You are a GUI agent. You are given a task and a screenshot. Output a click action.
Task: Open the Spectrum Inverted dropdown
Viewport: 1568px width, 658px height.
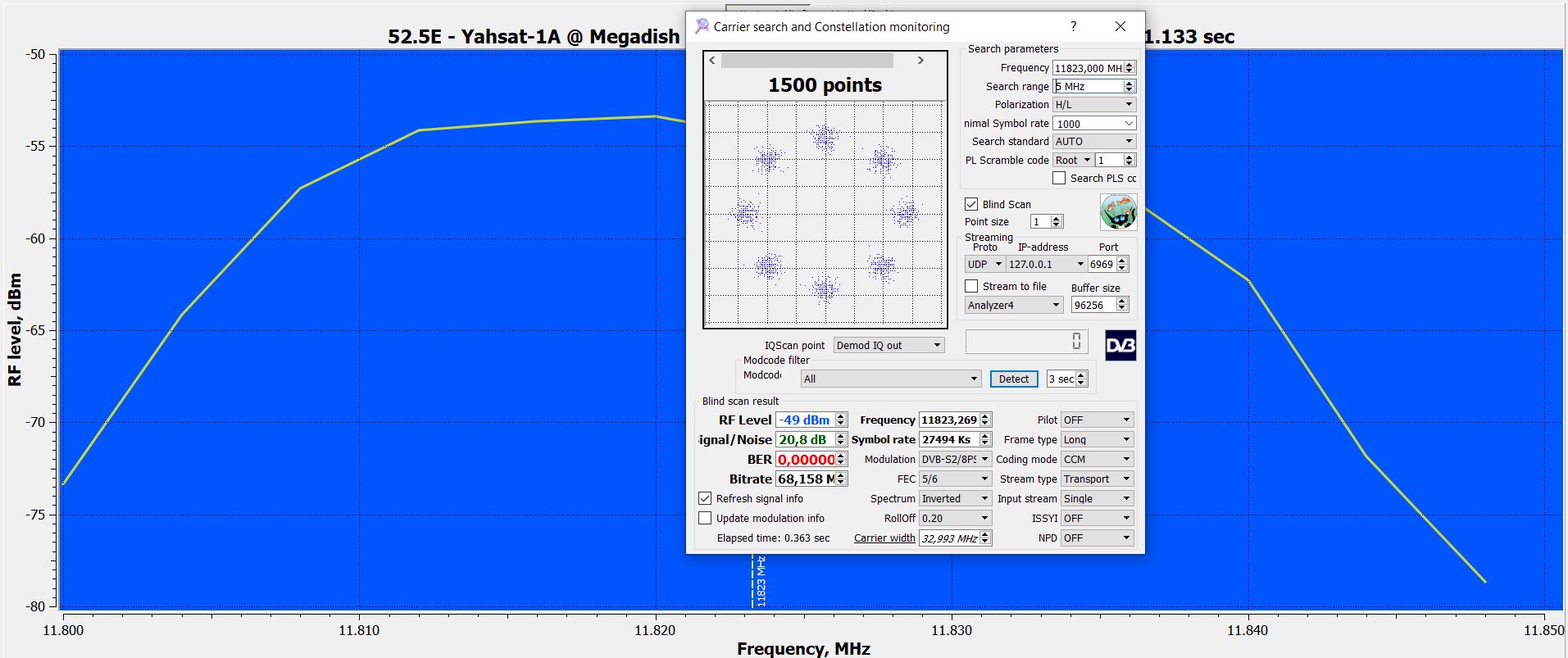(x=956, y=498)
